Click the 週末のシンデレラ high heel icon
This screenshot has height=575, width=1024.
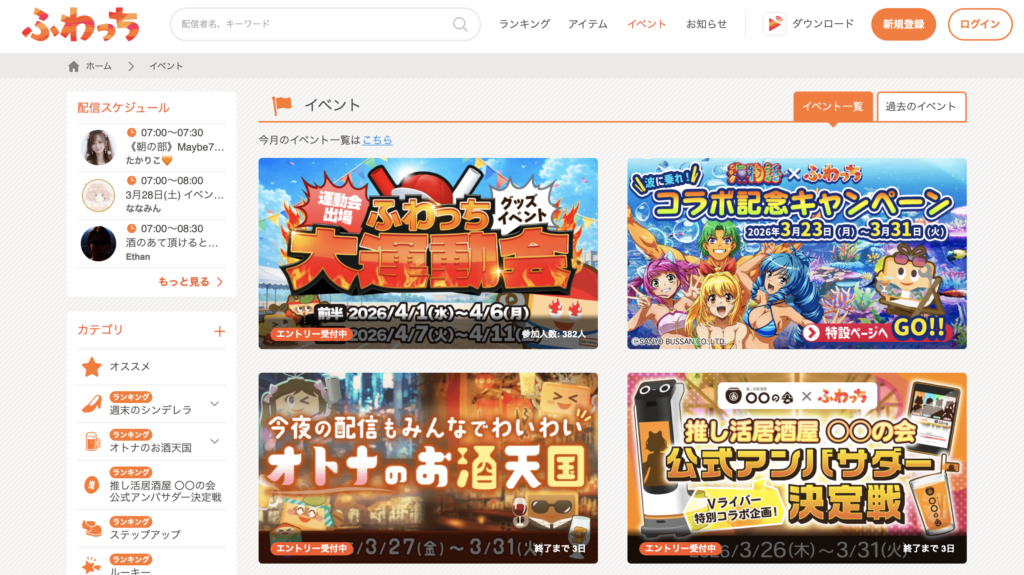click(x=92, y=404)
